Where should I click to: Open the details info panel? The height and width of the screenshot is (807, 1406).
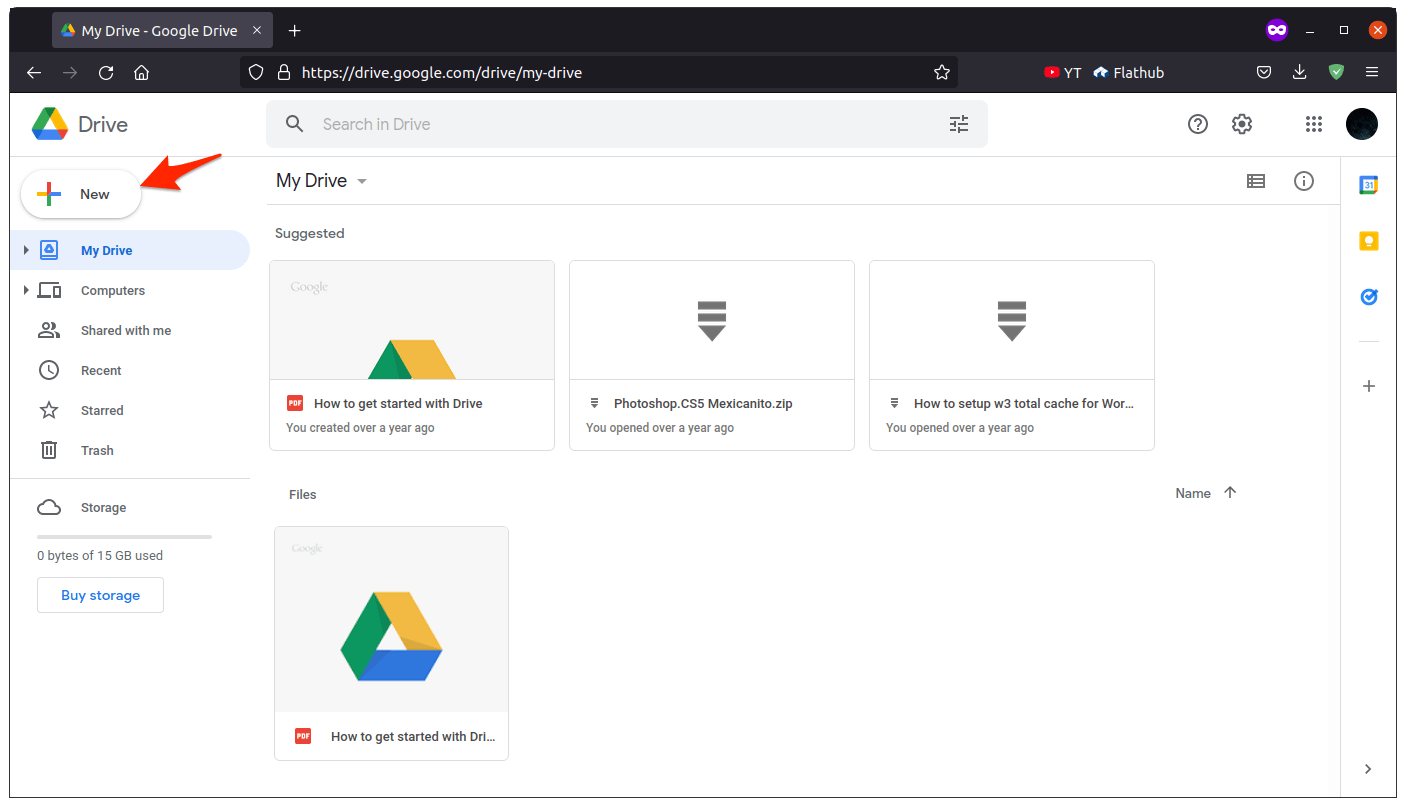(x=1304, y=181)
